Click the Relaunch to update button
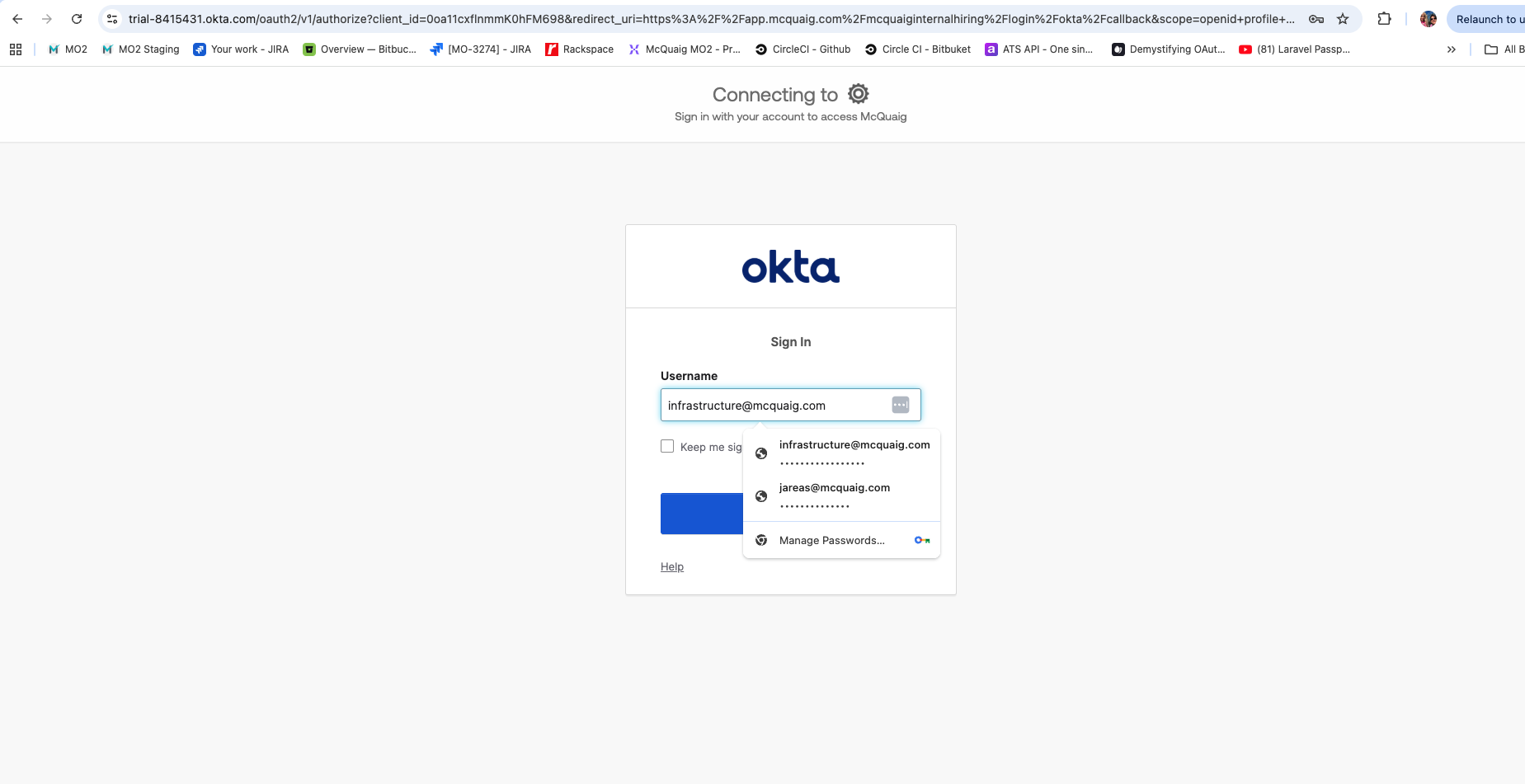Image resolution: width=1525 pixels, height=784 pixels. pyautogui.click(x=1489, y=18)
